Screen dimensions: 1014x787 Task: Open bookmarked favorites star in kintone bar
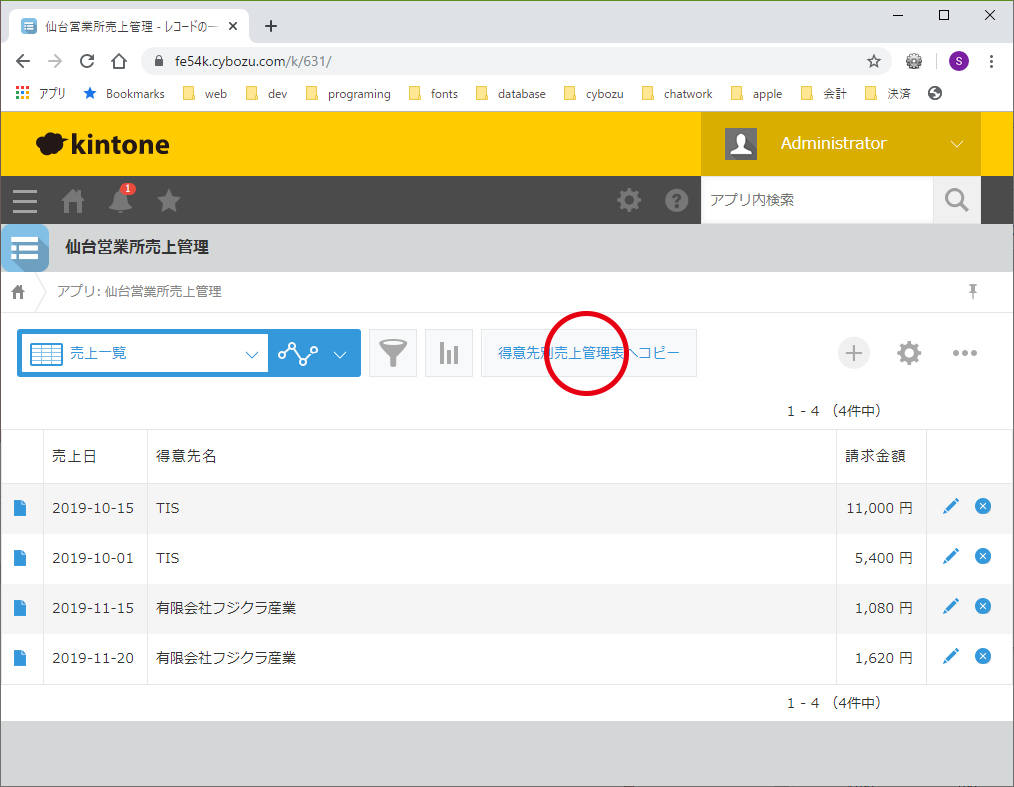pos(169,200)
